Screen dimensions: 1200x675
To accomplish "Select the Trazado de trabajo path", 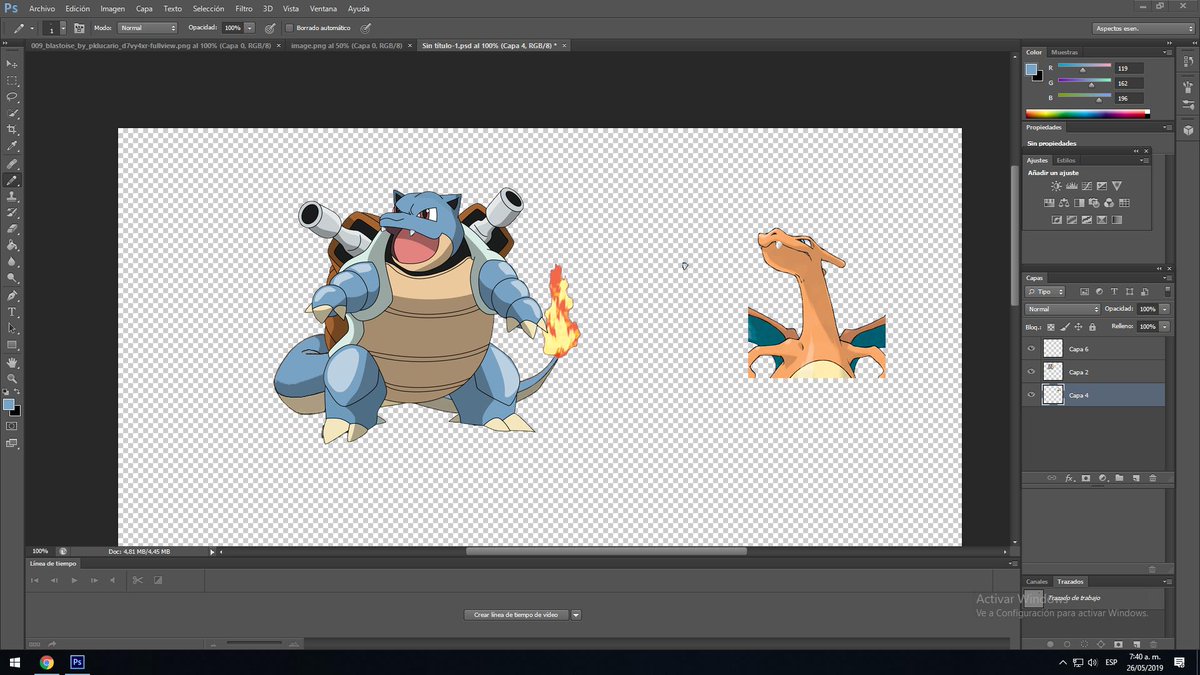I will click(1093, 599).
